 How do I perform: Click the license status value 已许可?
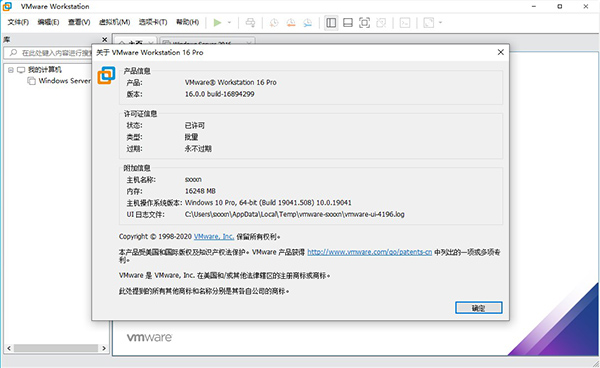[195, 125]
